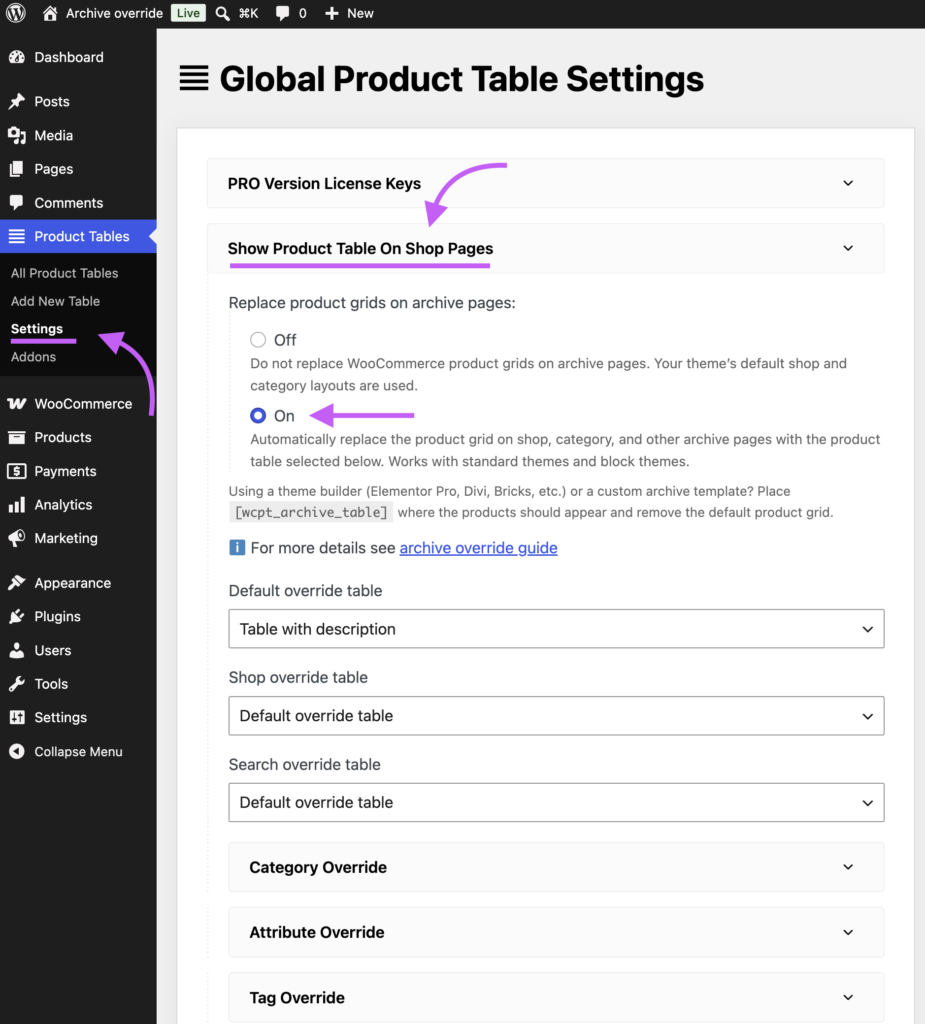
Task: Click the Marketing megaphone icon
Action: 17,538
